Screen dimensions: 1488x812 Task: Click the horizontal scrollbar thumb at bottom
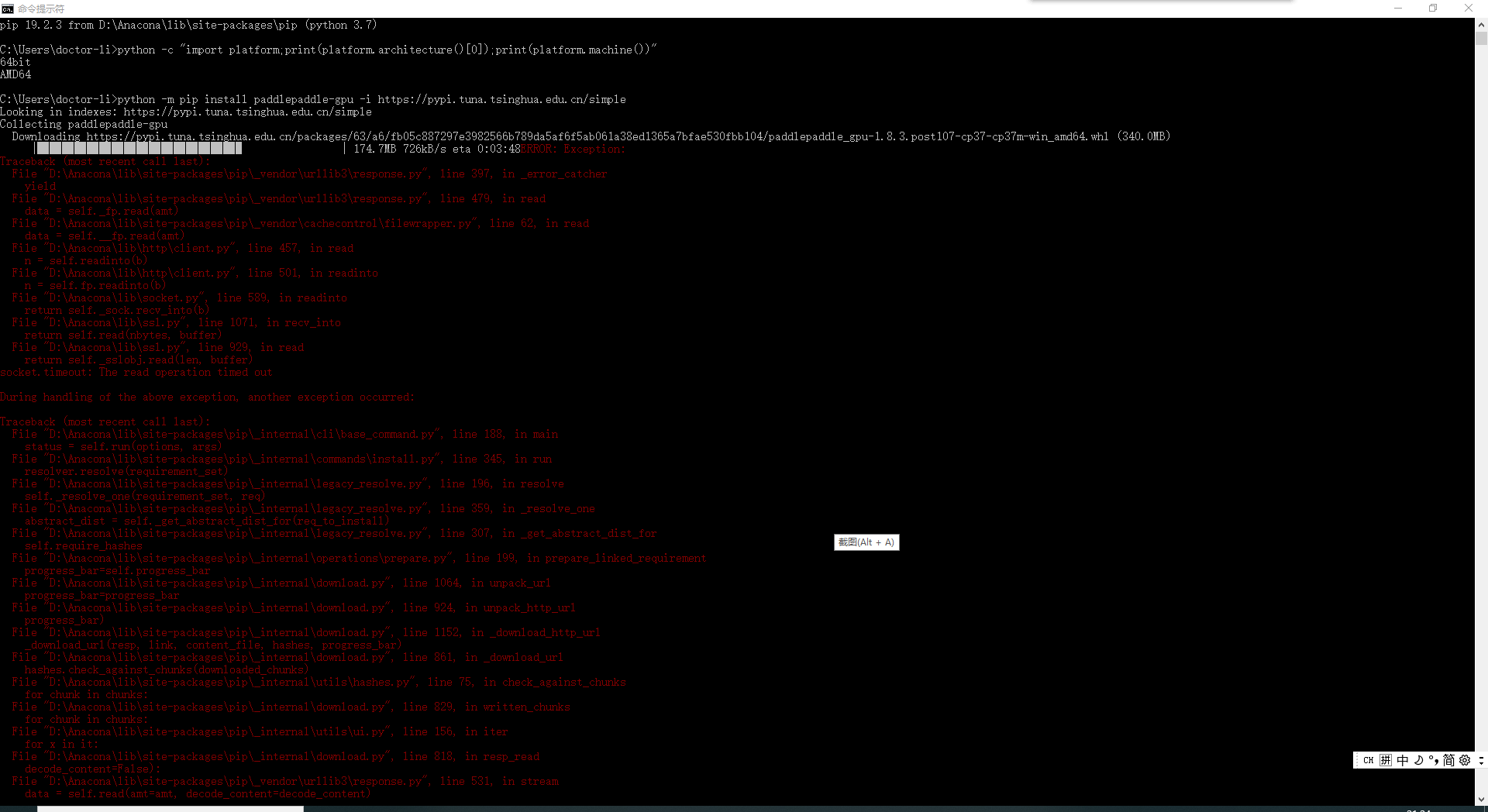tap(170, 809)
